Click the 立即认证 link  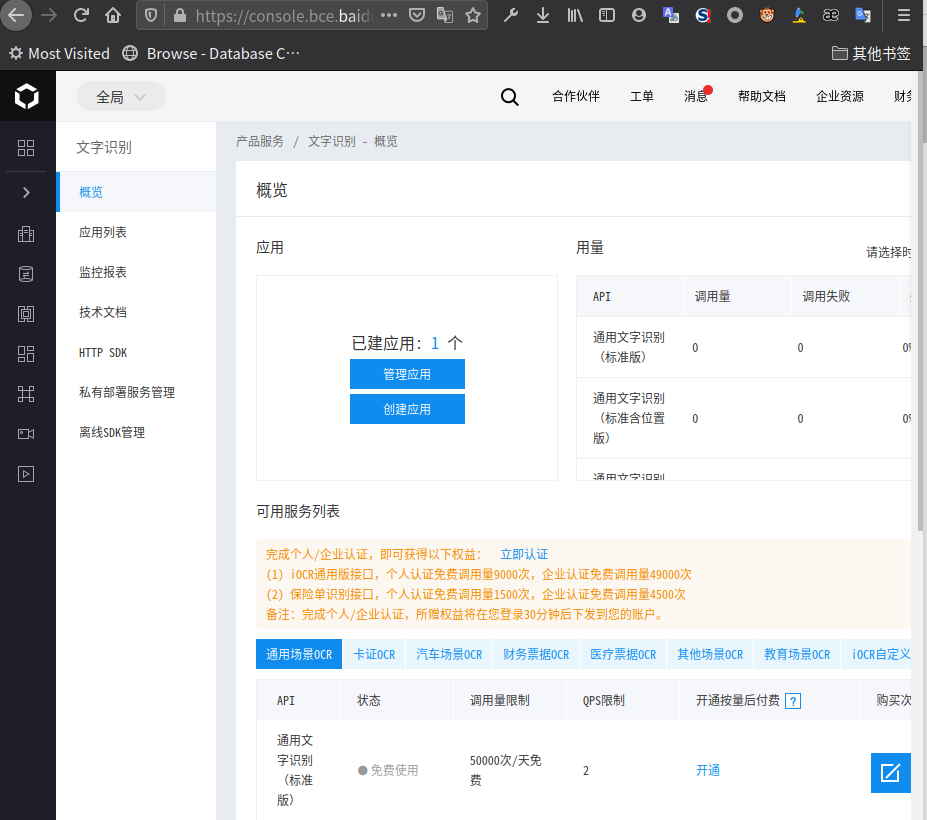click(x=524, y=554)
